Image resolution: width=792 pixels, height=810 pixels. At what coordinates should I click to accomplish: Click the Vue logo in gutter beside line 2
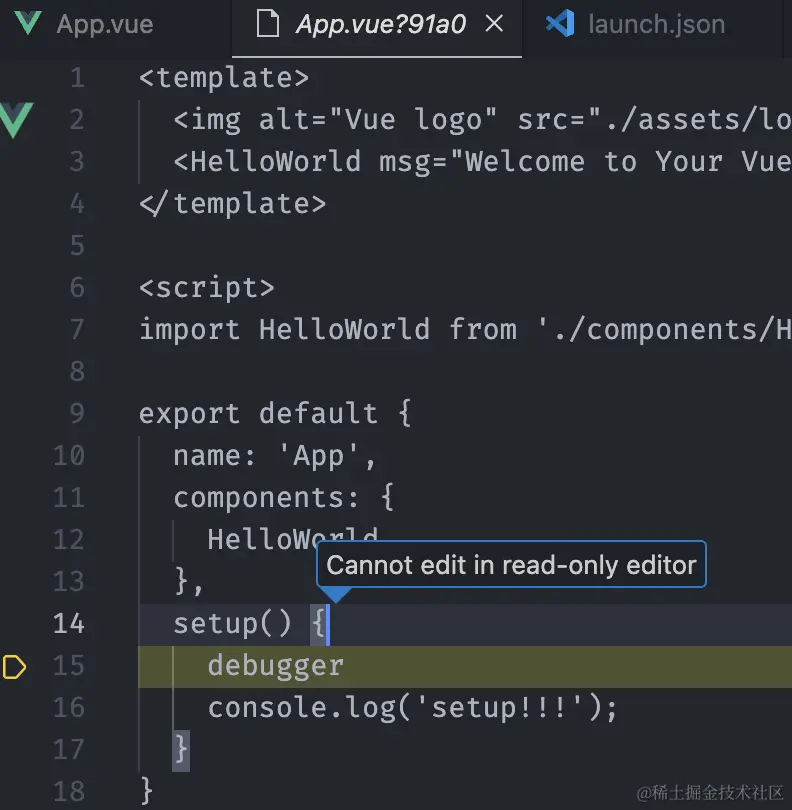pyautogui.click(x=17, y=120)
